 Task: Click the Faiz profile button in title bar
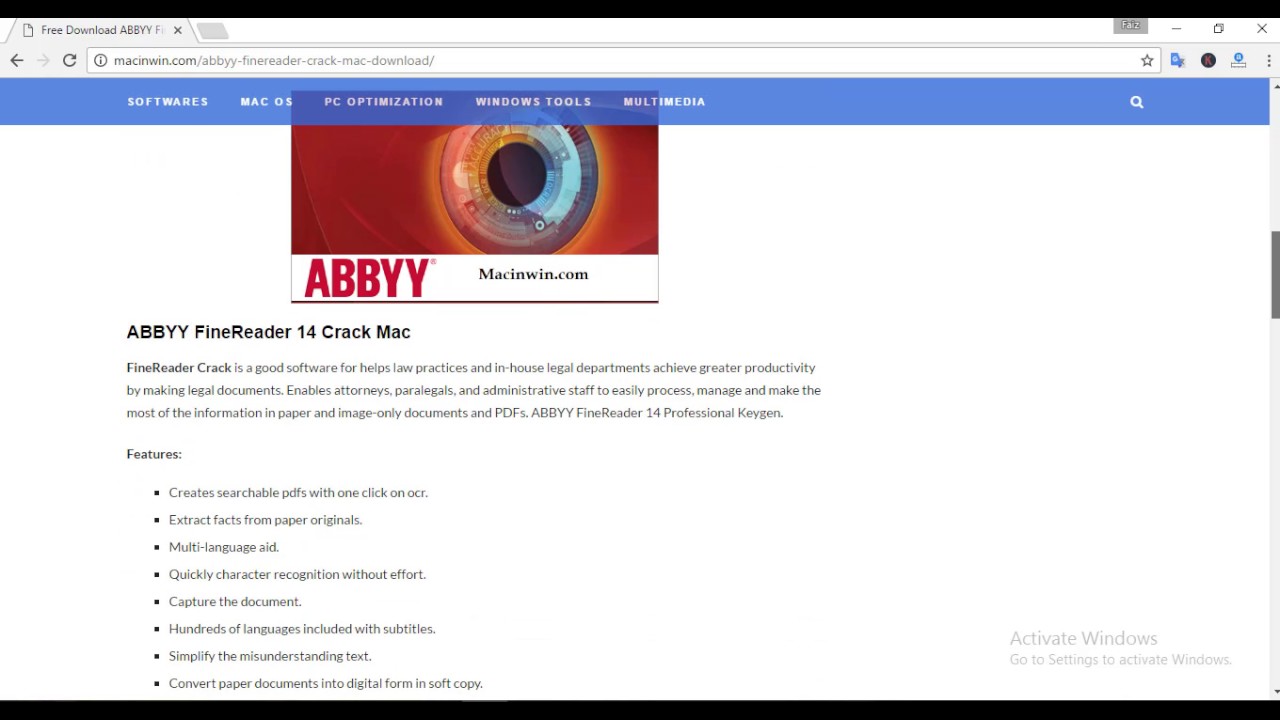1131,25
